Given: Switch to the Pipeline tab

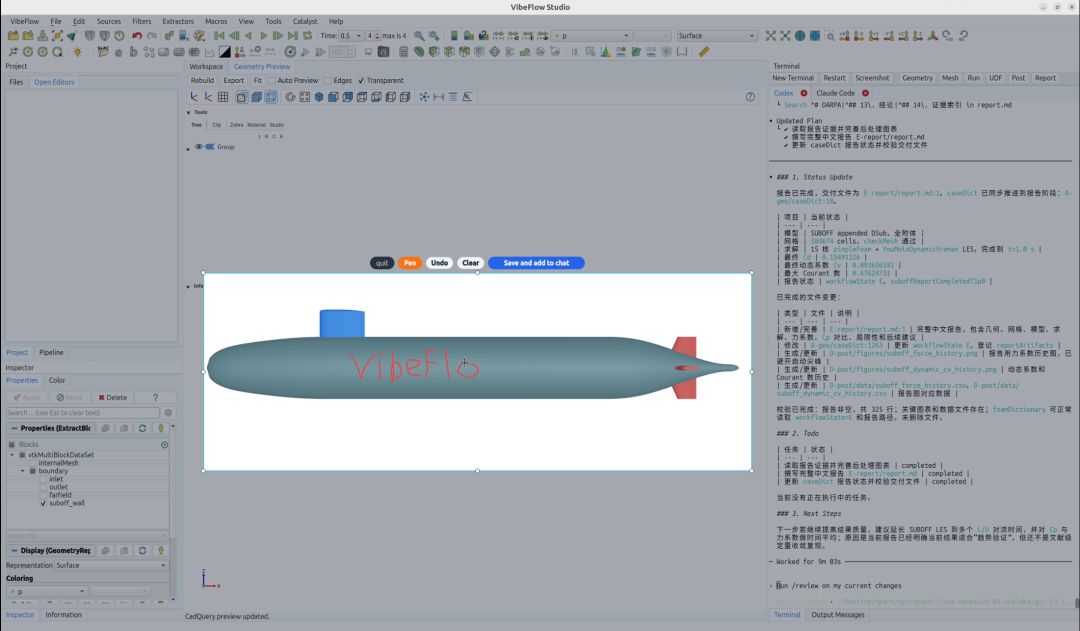Looking at the screenshot, I should [x=51, y=353].
